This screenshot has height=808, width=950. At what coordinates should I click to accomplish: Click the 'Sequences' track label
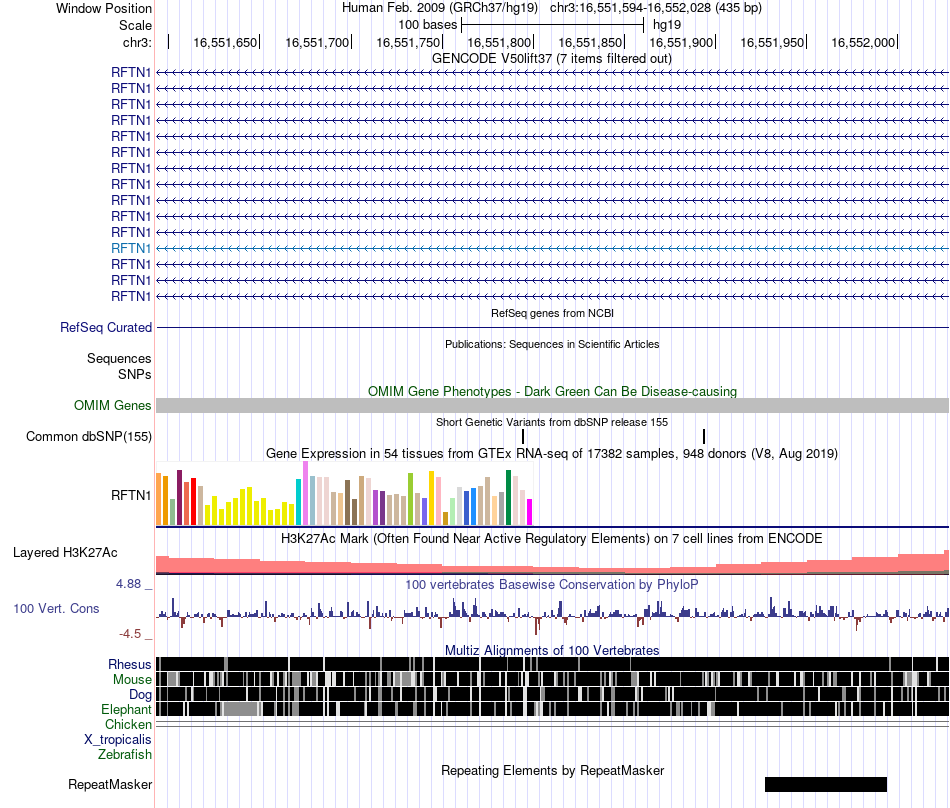point(119,359)
